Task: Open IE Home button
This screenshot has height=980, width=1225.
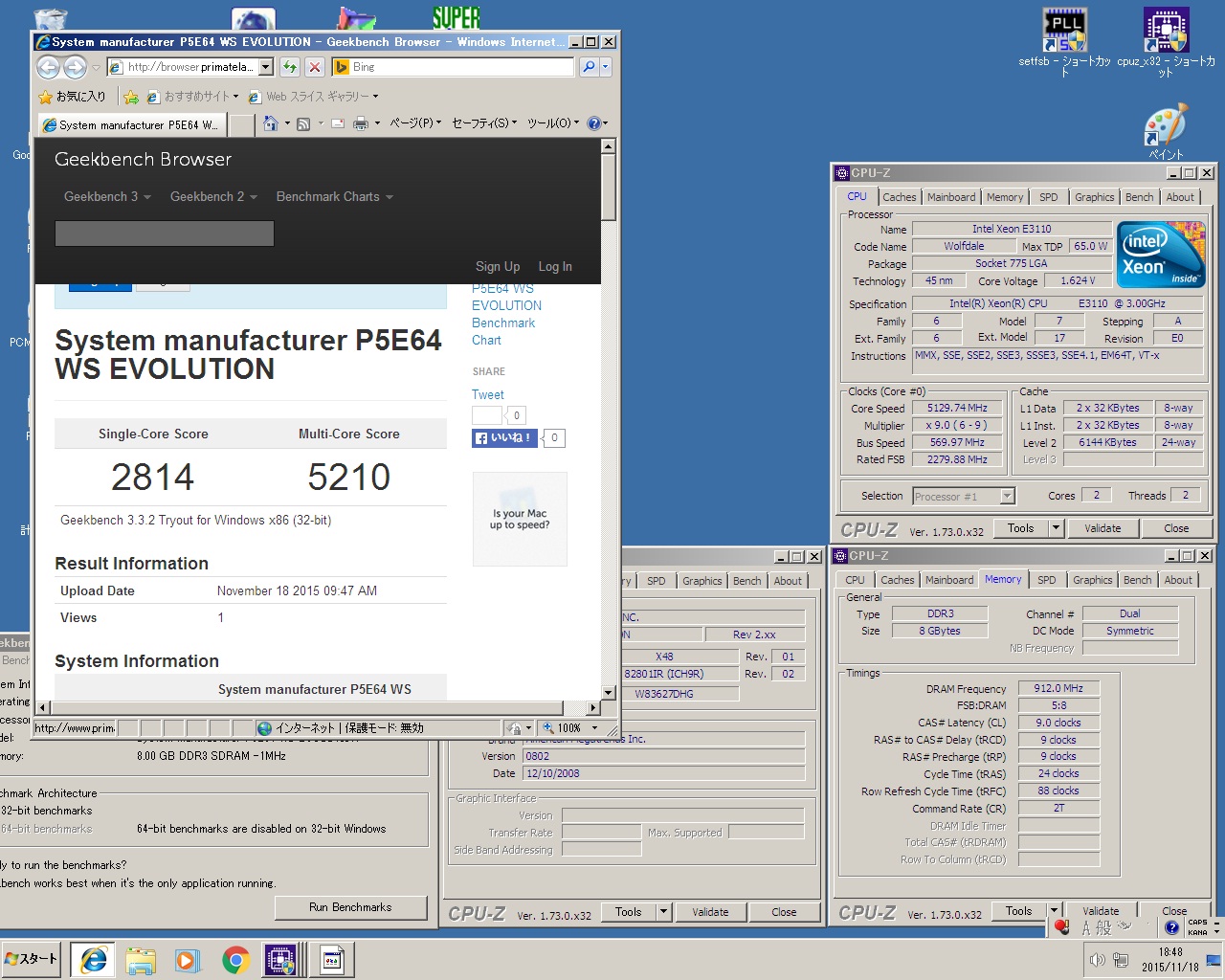Action: tap(271, 123)
